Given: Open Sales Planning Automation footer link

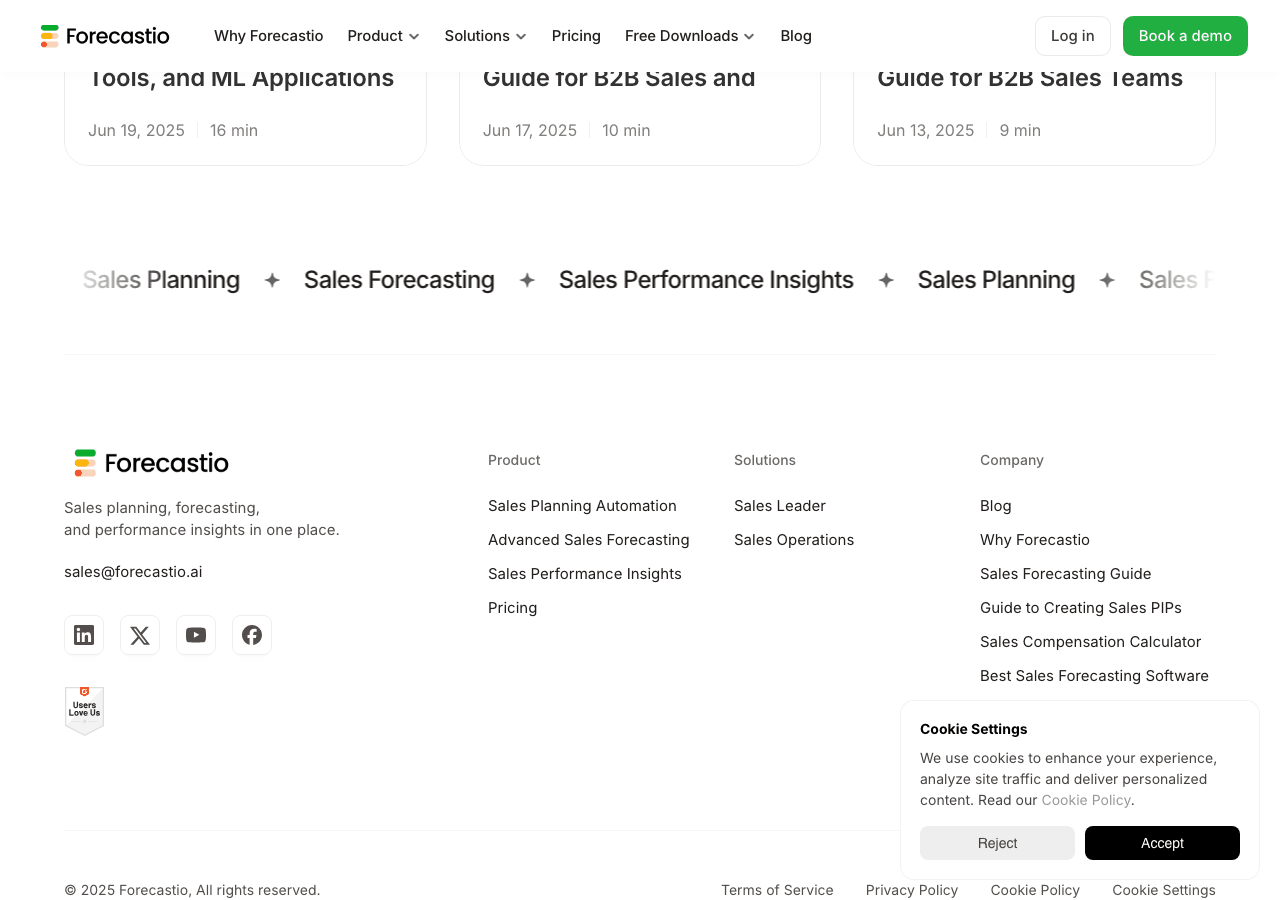Looking at the screenshot, I should [x=582, y=506].
